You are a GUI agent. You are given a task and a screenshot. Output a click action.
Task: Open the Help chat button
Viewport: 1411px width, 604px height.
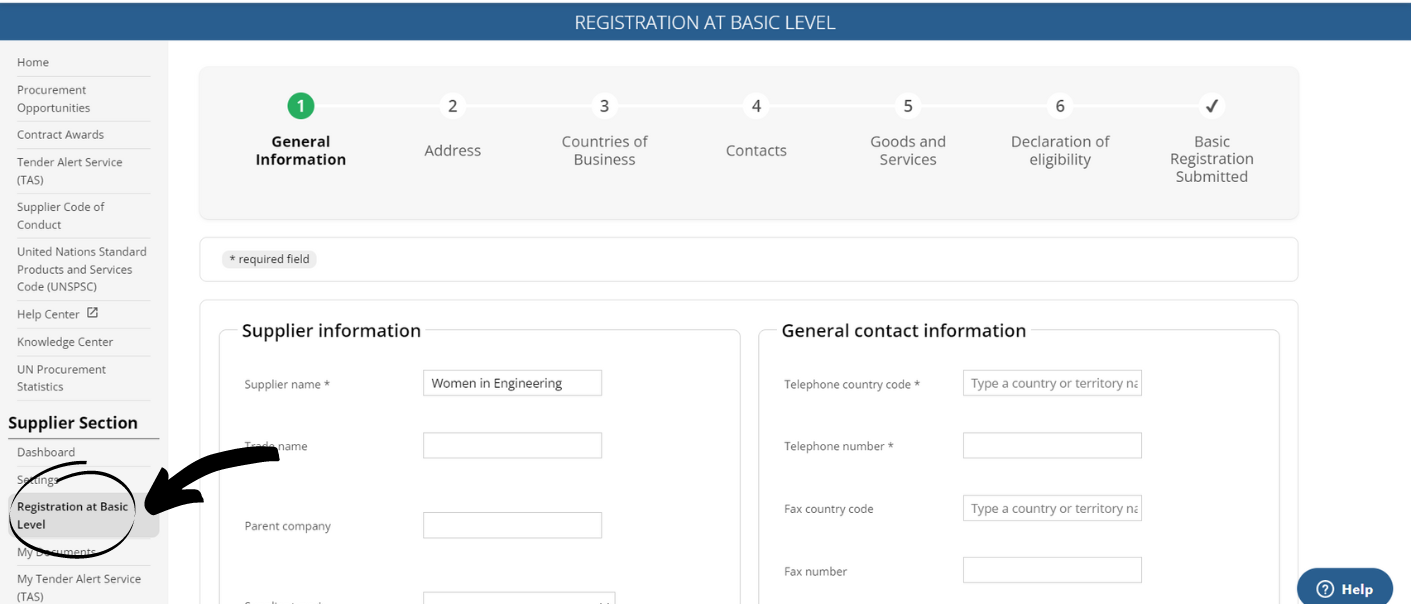tap(1345, 588)
